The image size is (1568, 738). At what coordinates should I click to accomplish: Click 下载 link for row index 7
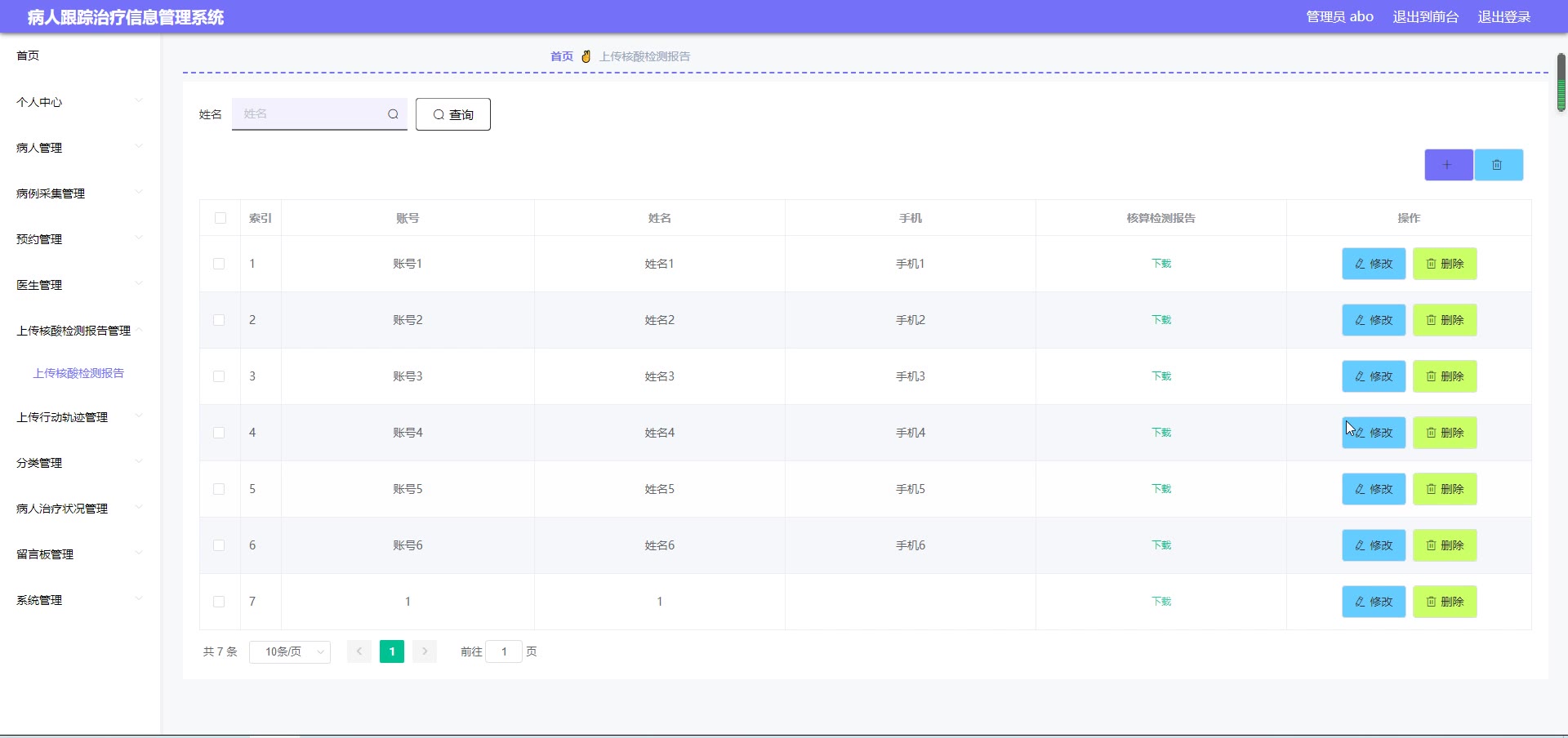(1161, 602)
